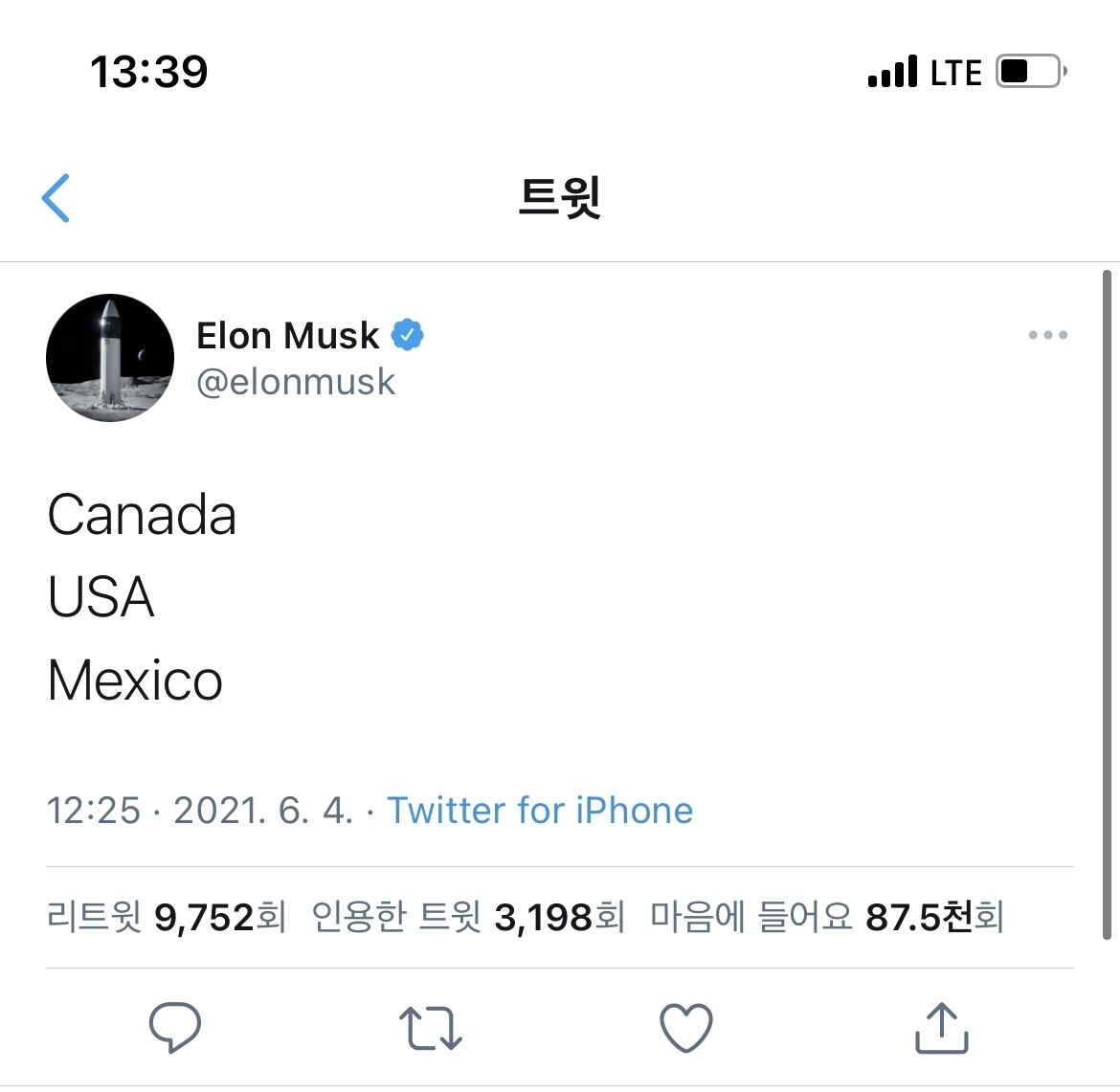Screen dimensions: 1120x1092
Task: Open the Twitter for iPhone link
Action: [x=540, y=811]
